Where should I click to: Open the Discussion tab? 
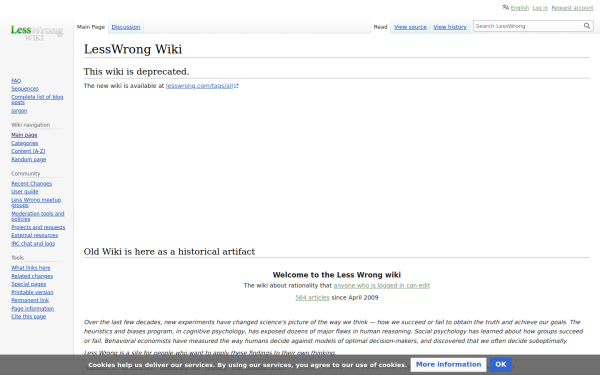126,27
